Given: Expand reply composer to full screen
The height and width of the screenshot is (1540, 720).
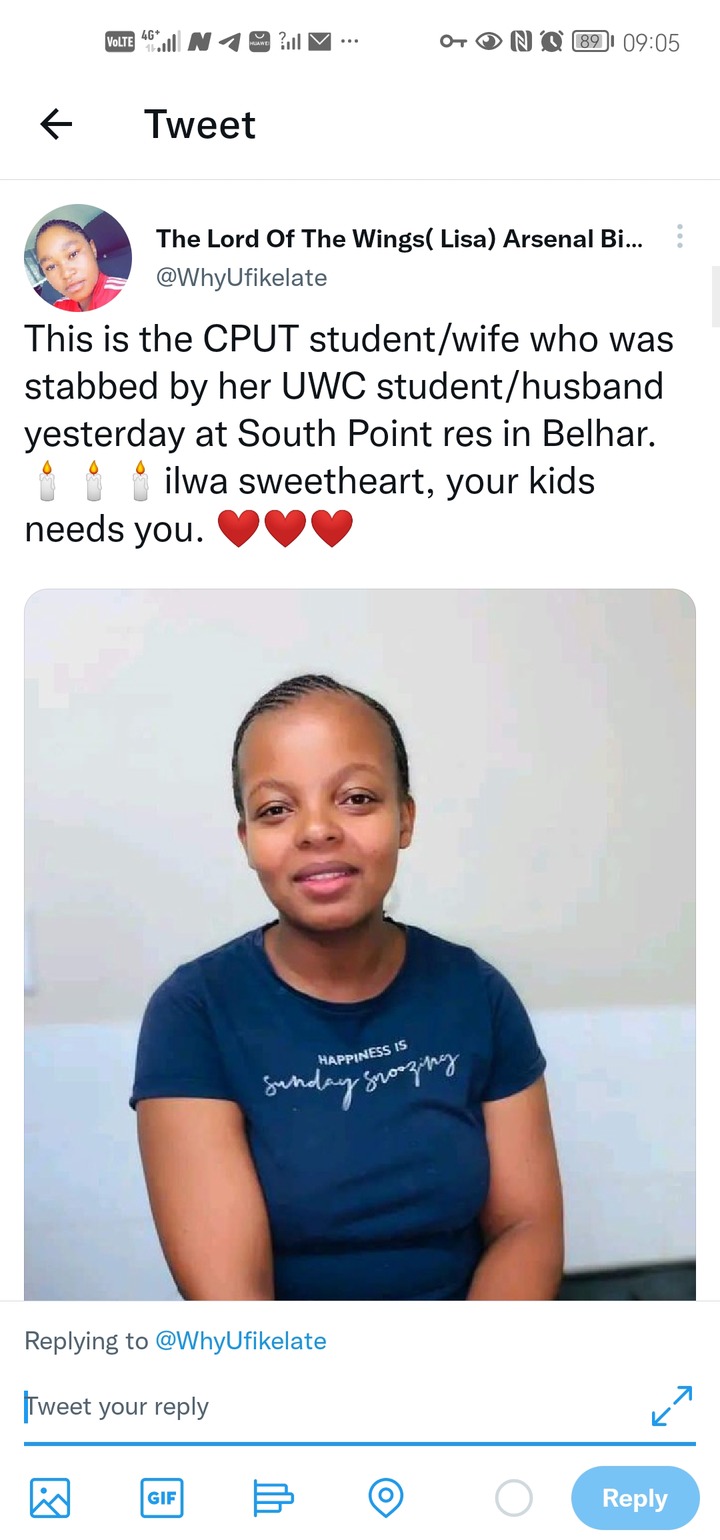Looking at the screenshot, I should [x=672, y=1405].
